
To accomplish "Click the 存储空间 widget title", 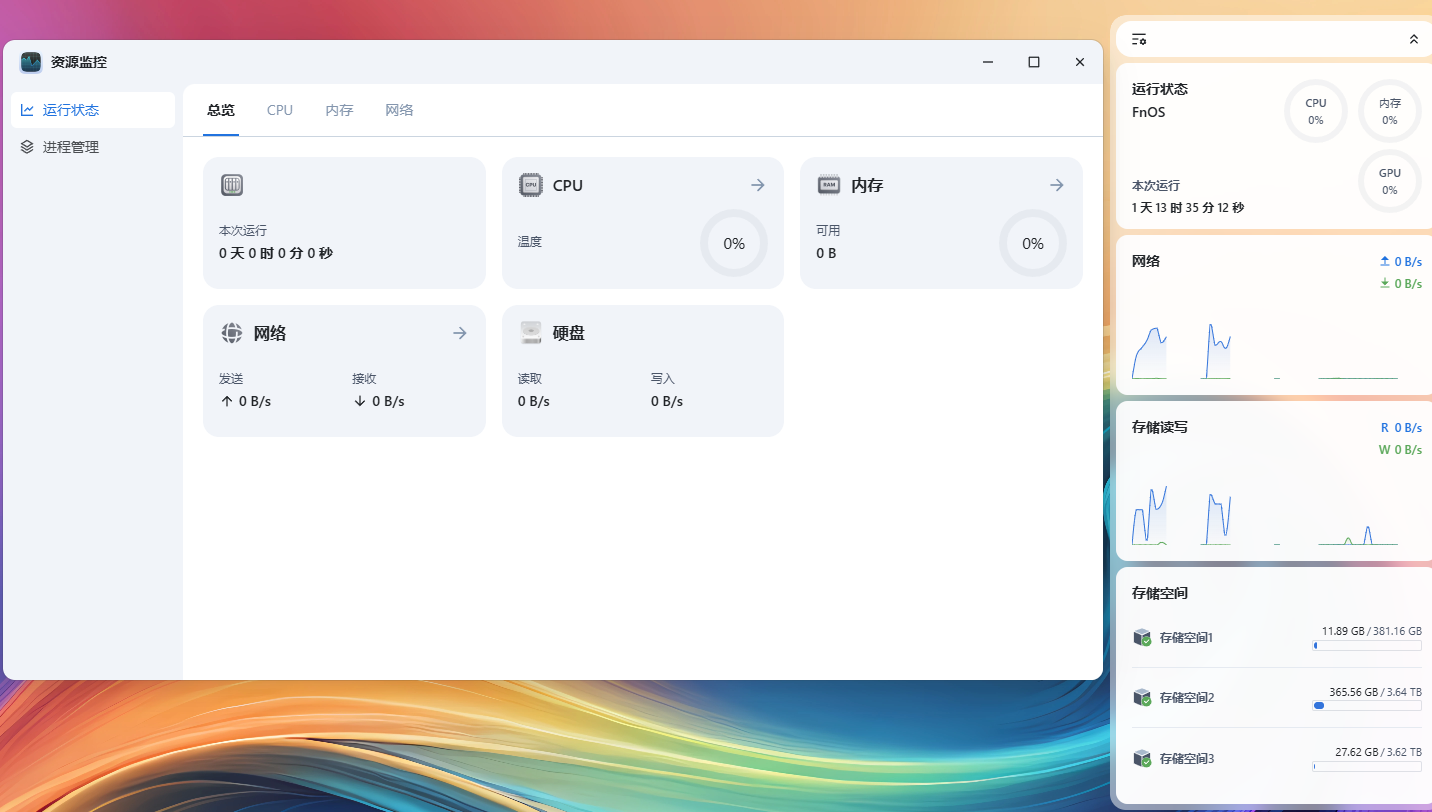I will (1160, 593).
